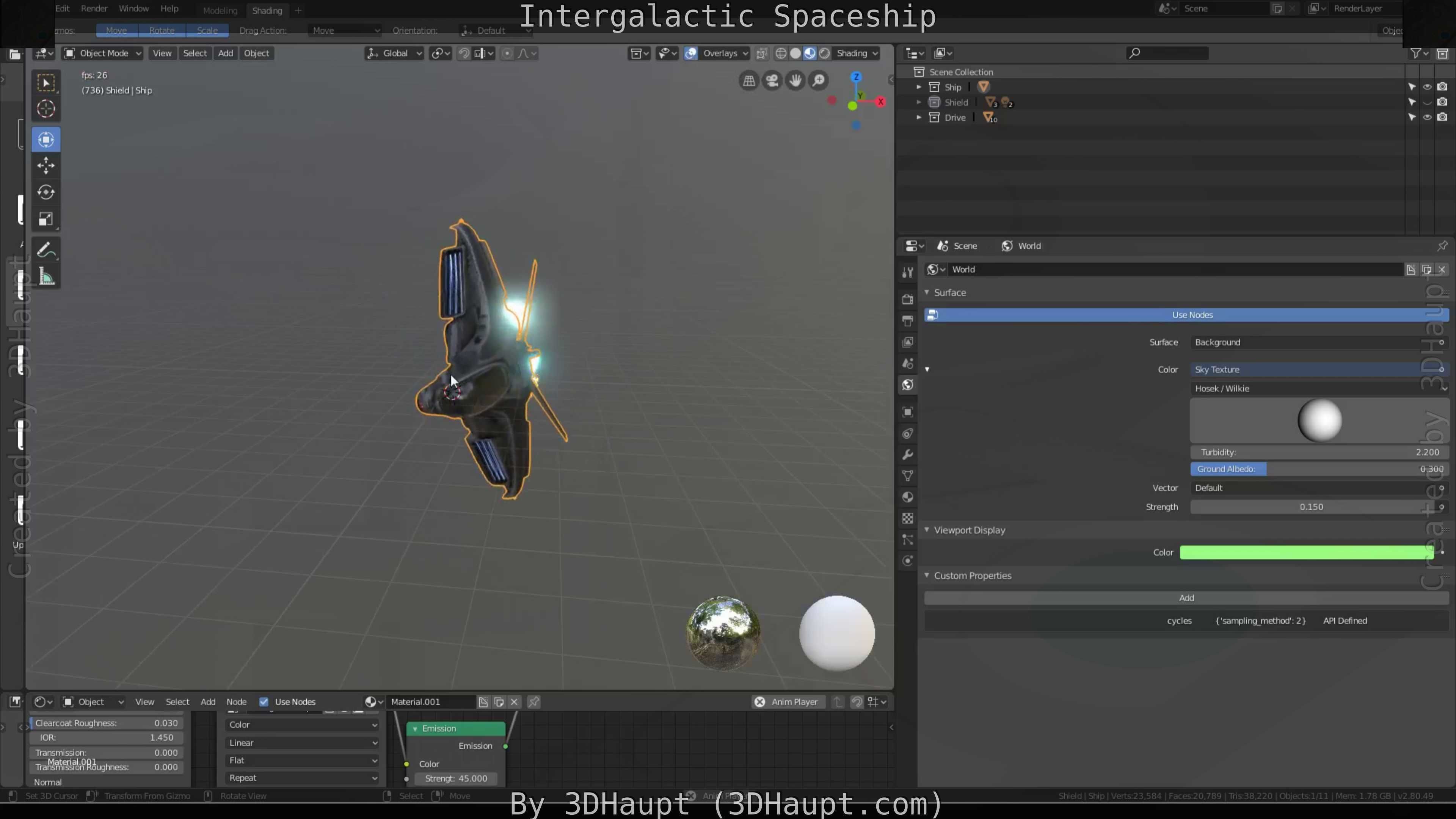Toggle visibility of the Shield collection
Image resolution: width=1456 pixels, height=819 pixels.
(x=1427, y=102)
